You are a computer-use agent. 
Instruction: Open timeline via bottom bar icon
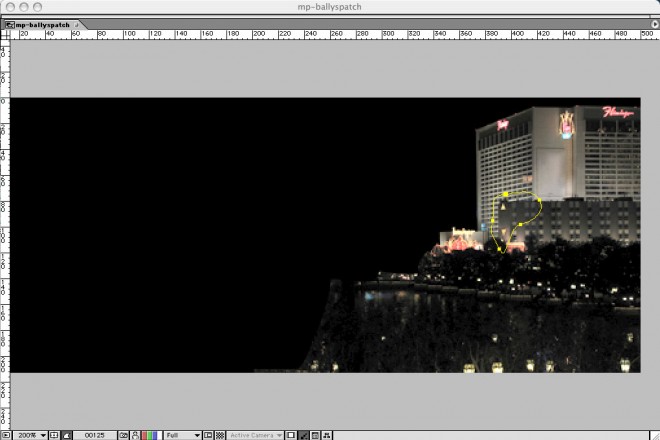click(316, 435)
